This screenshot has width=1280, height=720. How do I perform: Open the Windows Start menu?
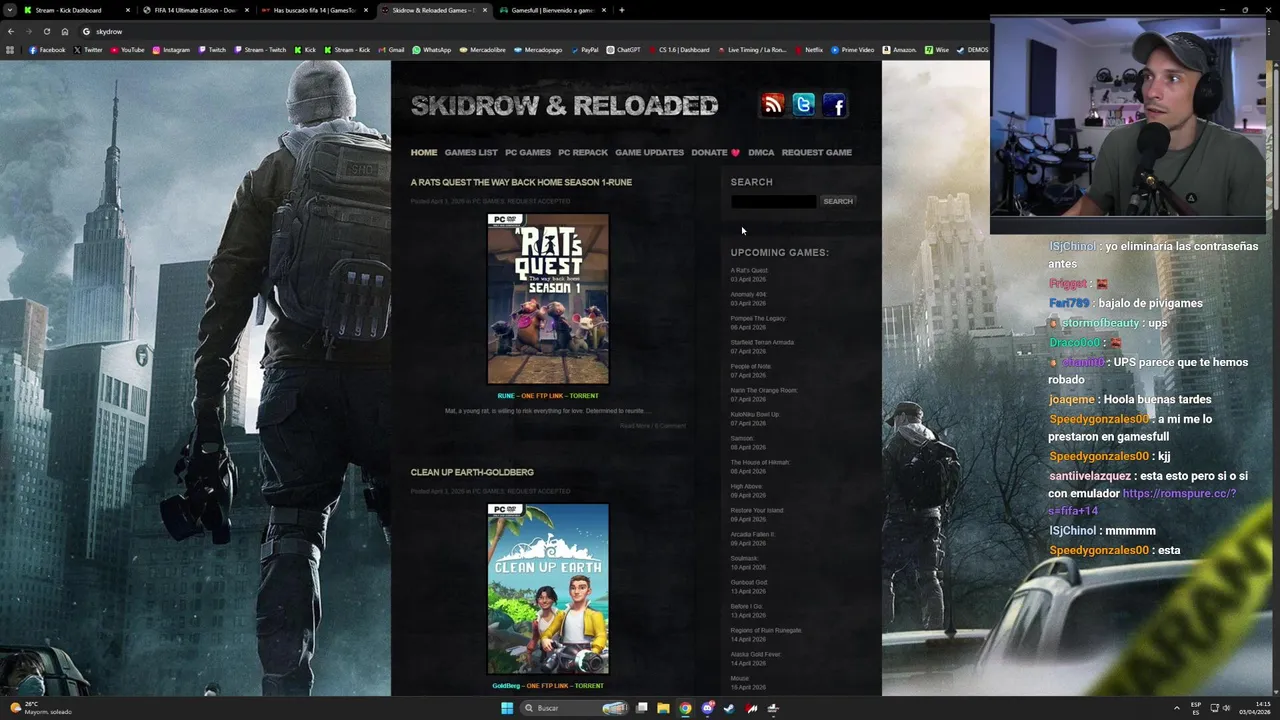(507, 708)
